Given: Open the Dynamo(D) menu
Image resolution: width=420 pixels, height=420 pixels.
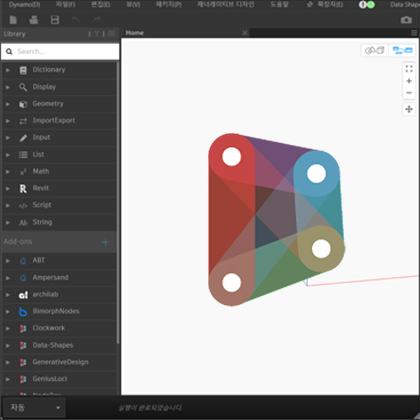Looking at the screenshot, I should 24,5.
